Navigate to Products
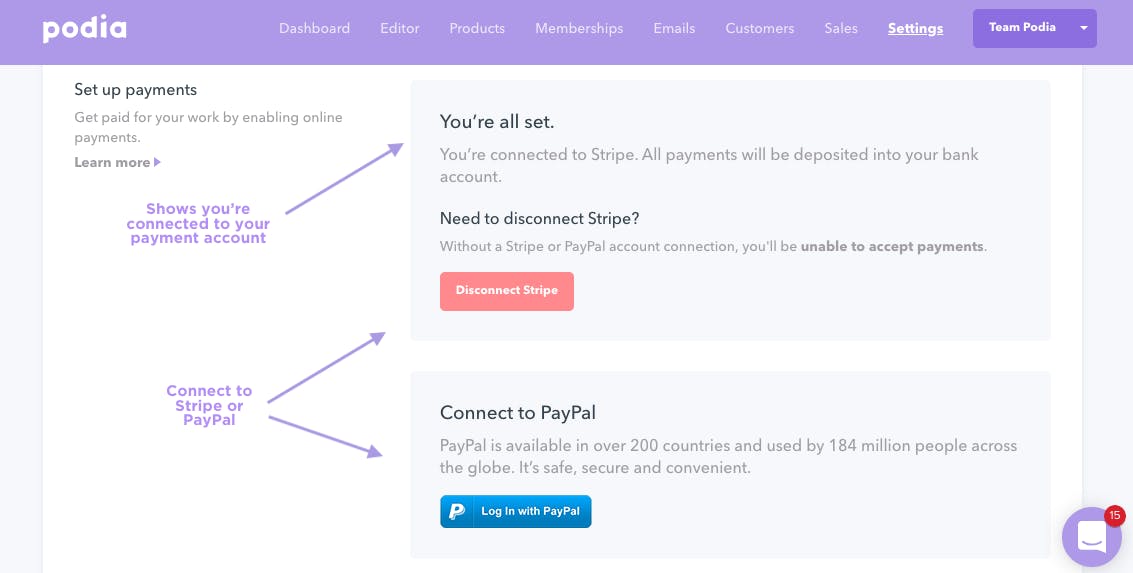The image size is (1133, 573). point(477,28)
